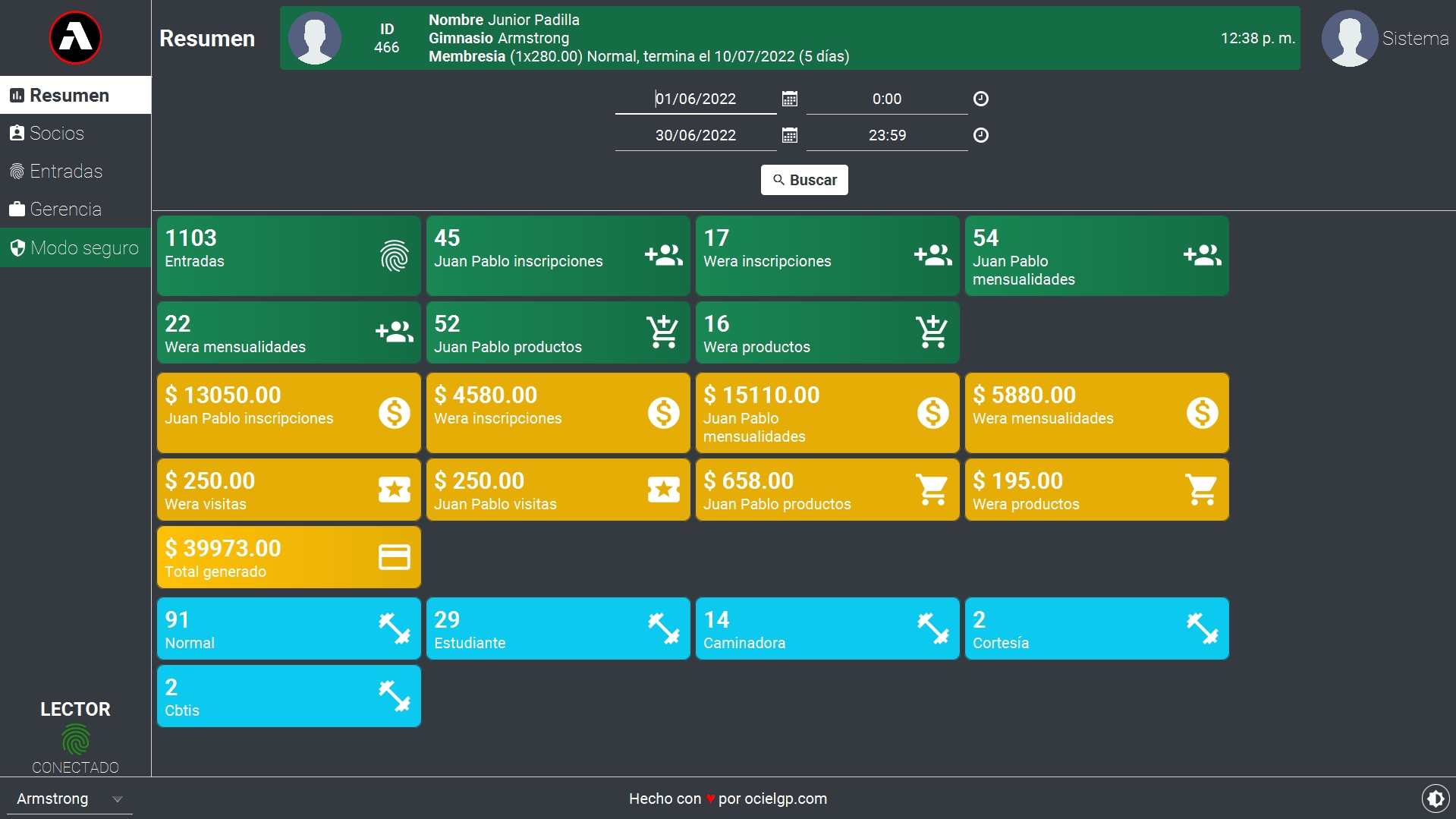Click dollar icon on $5880.00 card
1456x819 pixels.
click(x=1203, y=413)
